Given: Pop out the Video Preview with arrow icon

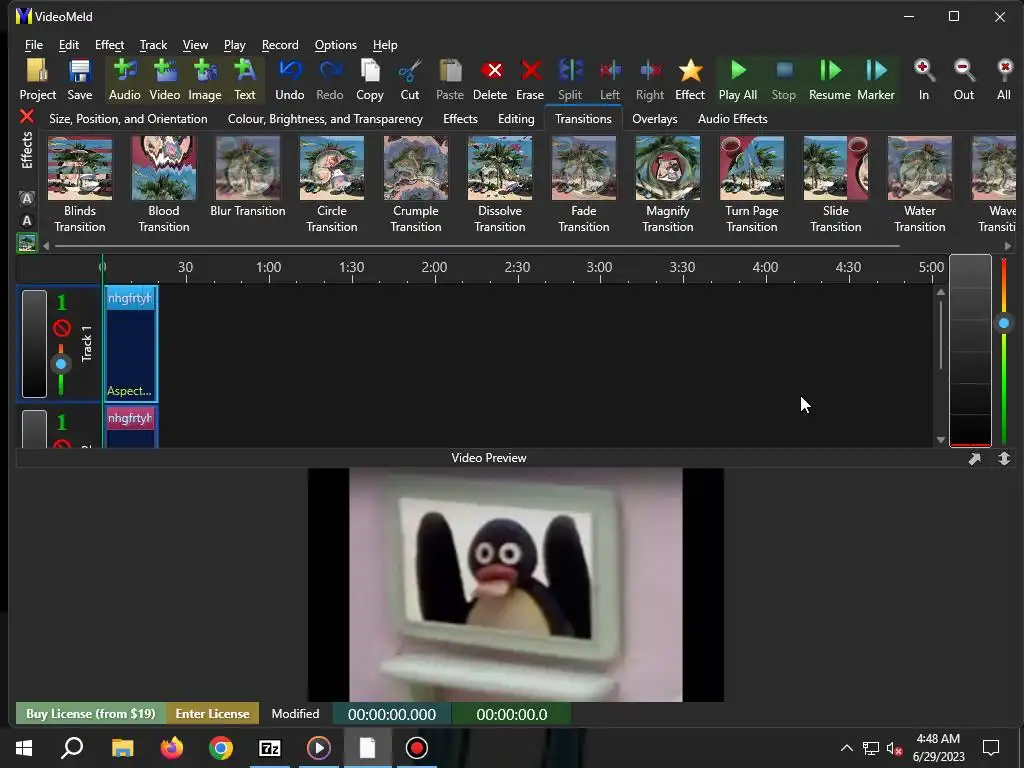Looking at the screenshot, I should pos(974,458).
